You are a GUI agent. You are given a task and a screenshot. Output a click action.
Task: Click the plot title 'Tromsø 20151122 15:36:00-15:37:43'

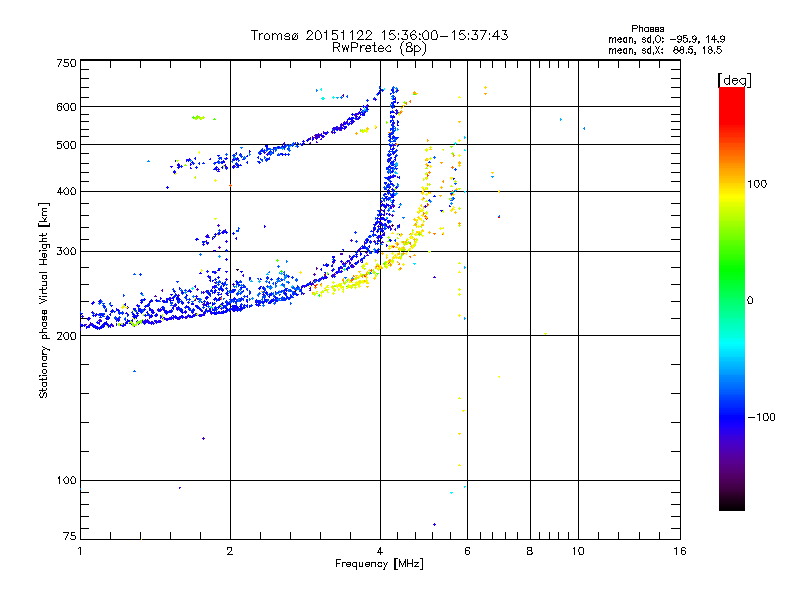tap(379, 35)
